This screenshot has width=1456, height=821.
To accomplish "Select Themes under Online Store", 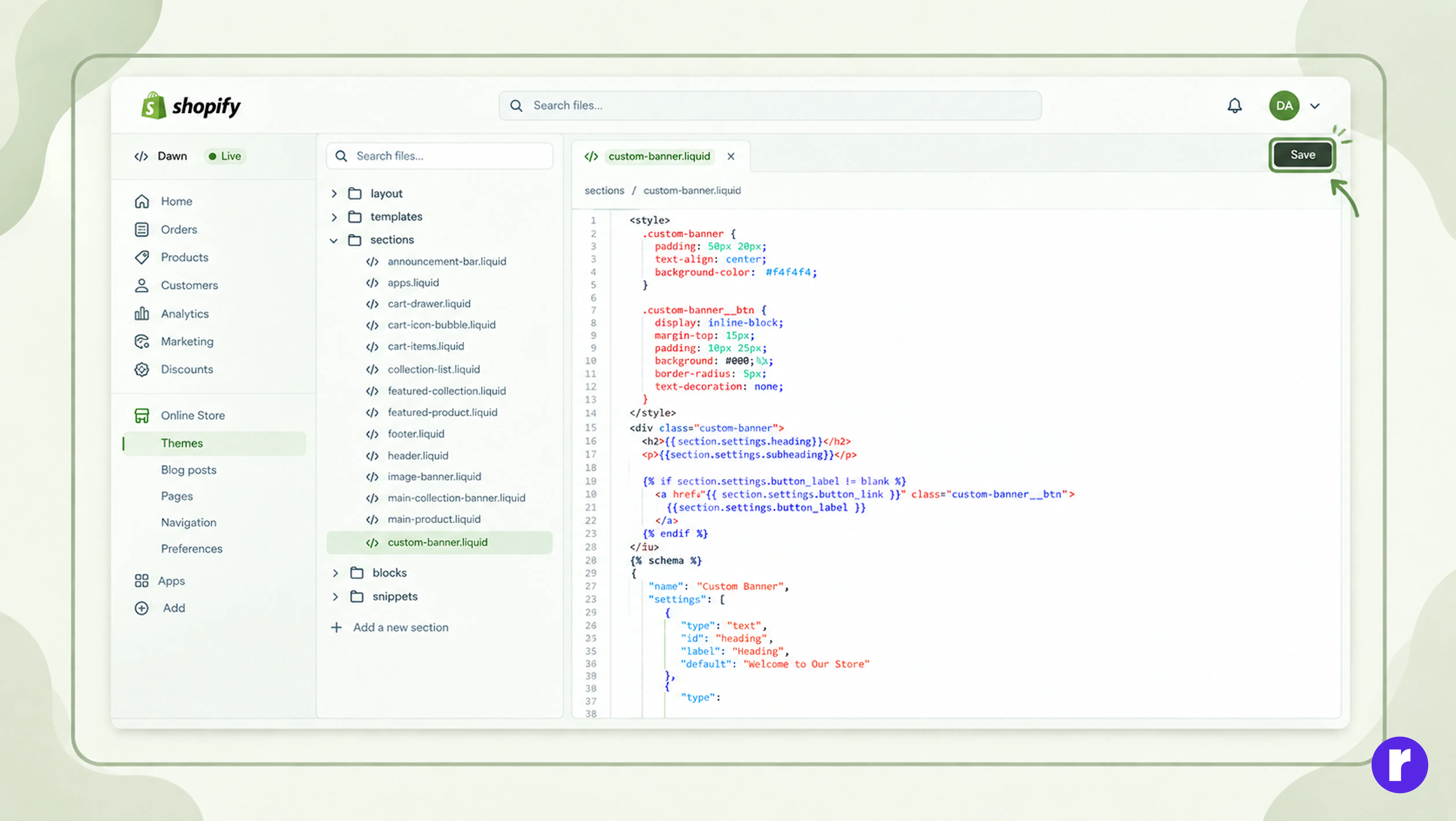I will [215, 443].
